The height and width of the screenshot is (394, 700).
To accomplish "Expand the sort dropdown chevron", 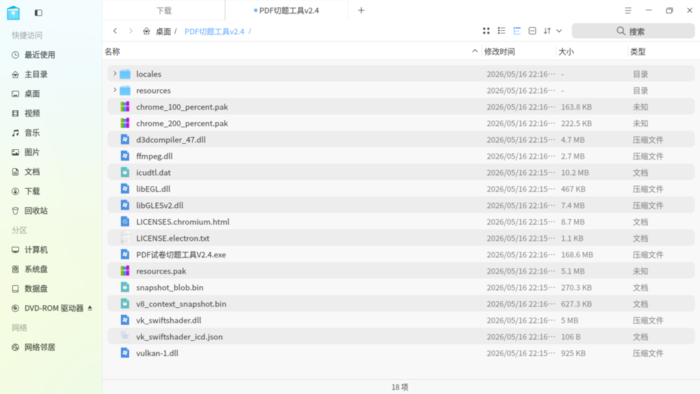I will coord(559,31).
